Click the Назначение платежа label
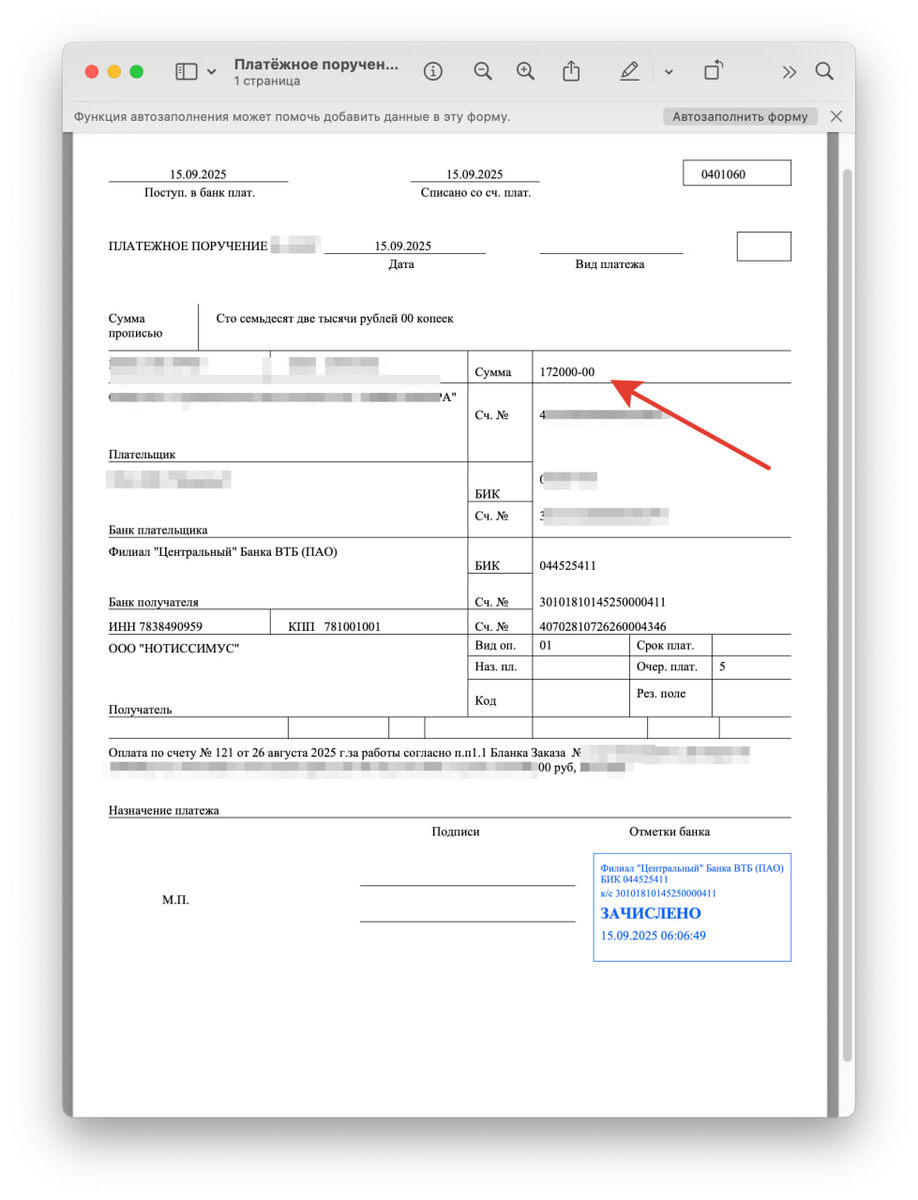This screenshot has width=918, height=1200. click(164, 810)
